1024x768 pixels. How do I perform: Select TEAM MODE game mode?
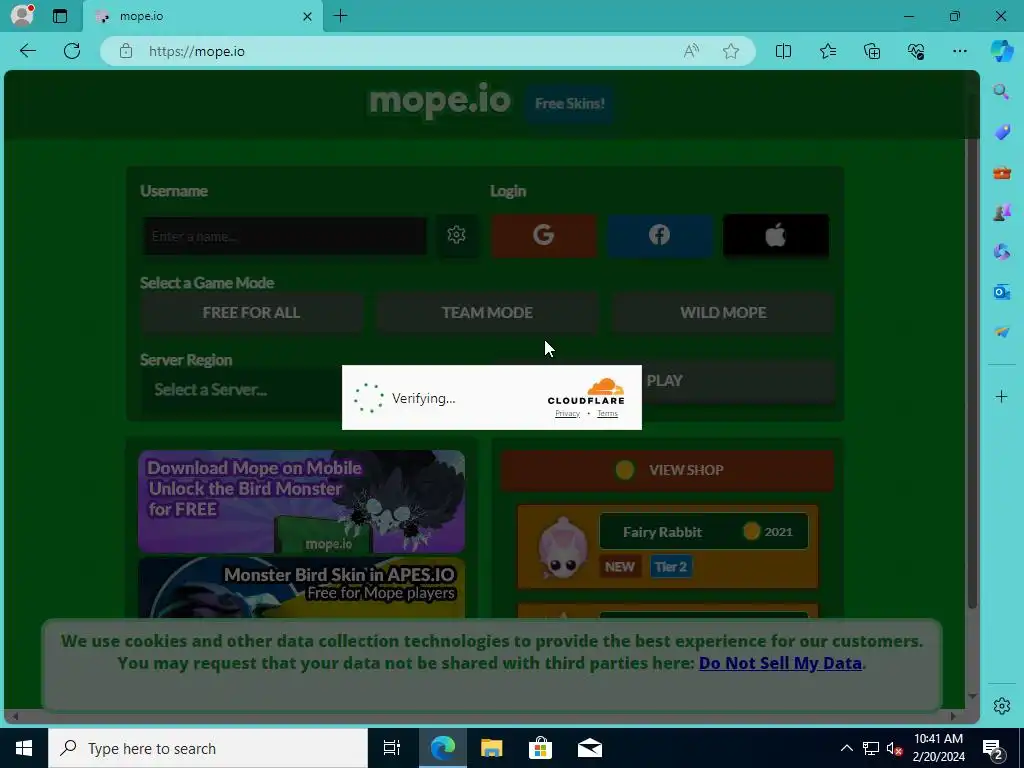pyautogui.click(x=487, y=313)
